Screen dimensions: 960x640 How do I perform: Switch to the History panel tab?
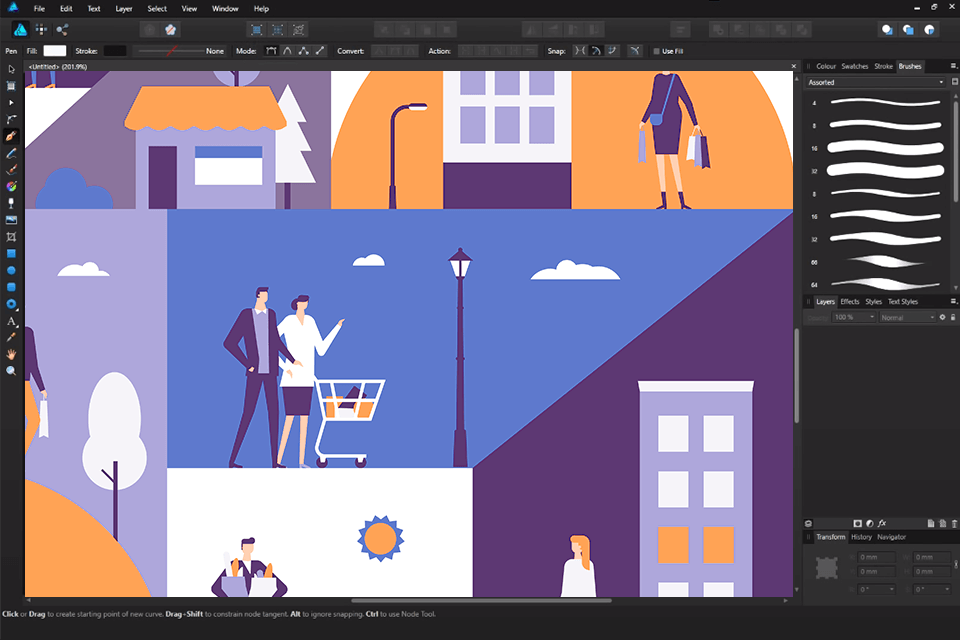[x=862, y=537]
